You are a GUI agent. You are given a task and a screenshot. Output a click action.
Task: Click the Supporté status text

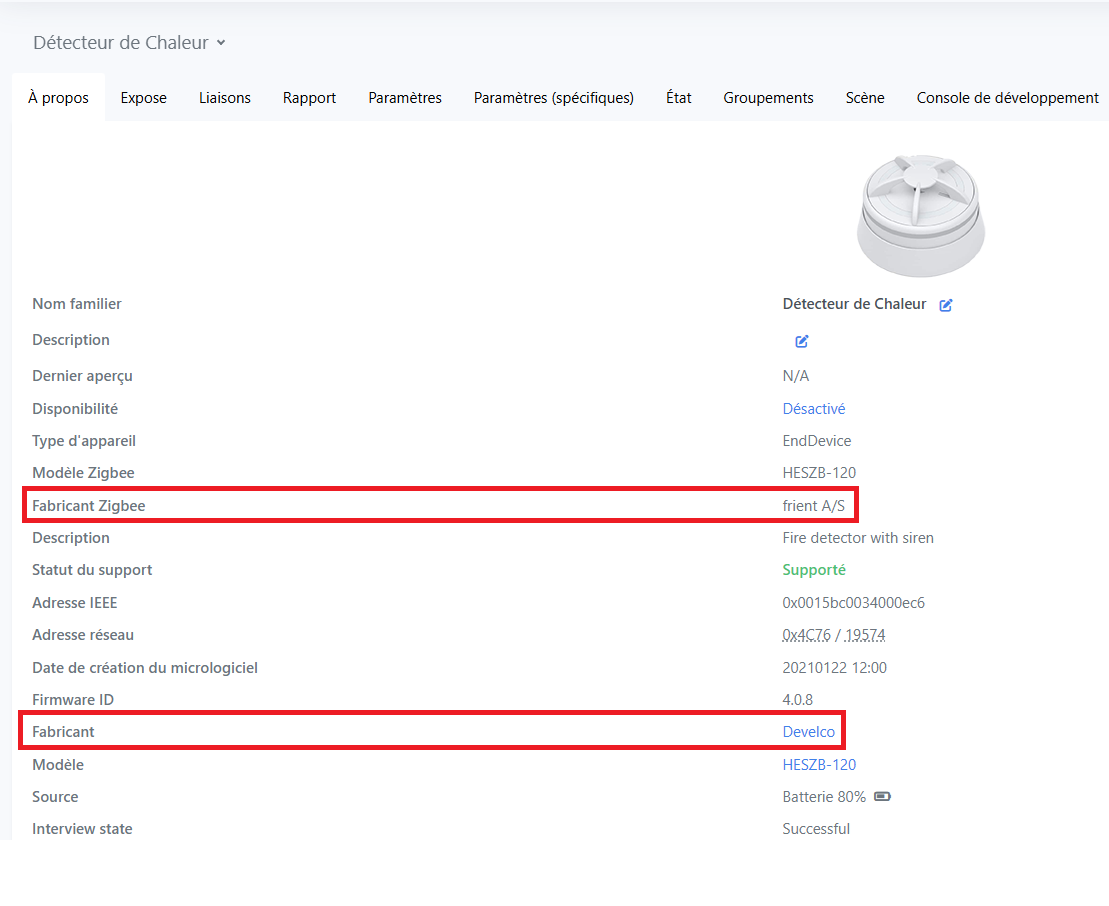814,570
